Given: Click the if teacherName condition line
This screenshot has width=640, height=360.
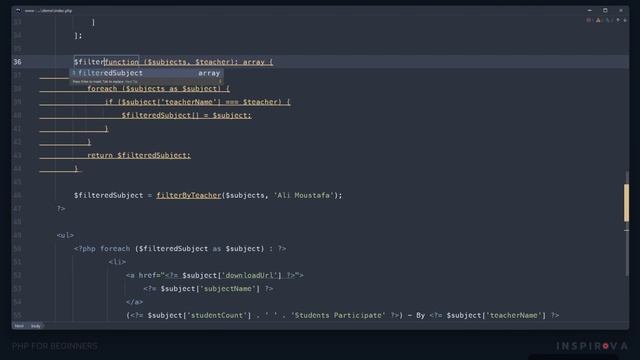Looking at the screenshot, I should pyautogui.click(x=198, y=102).
